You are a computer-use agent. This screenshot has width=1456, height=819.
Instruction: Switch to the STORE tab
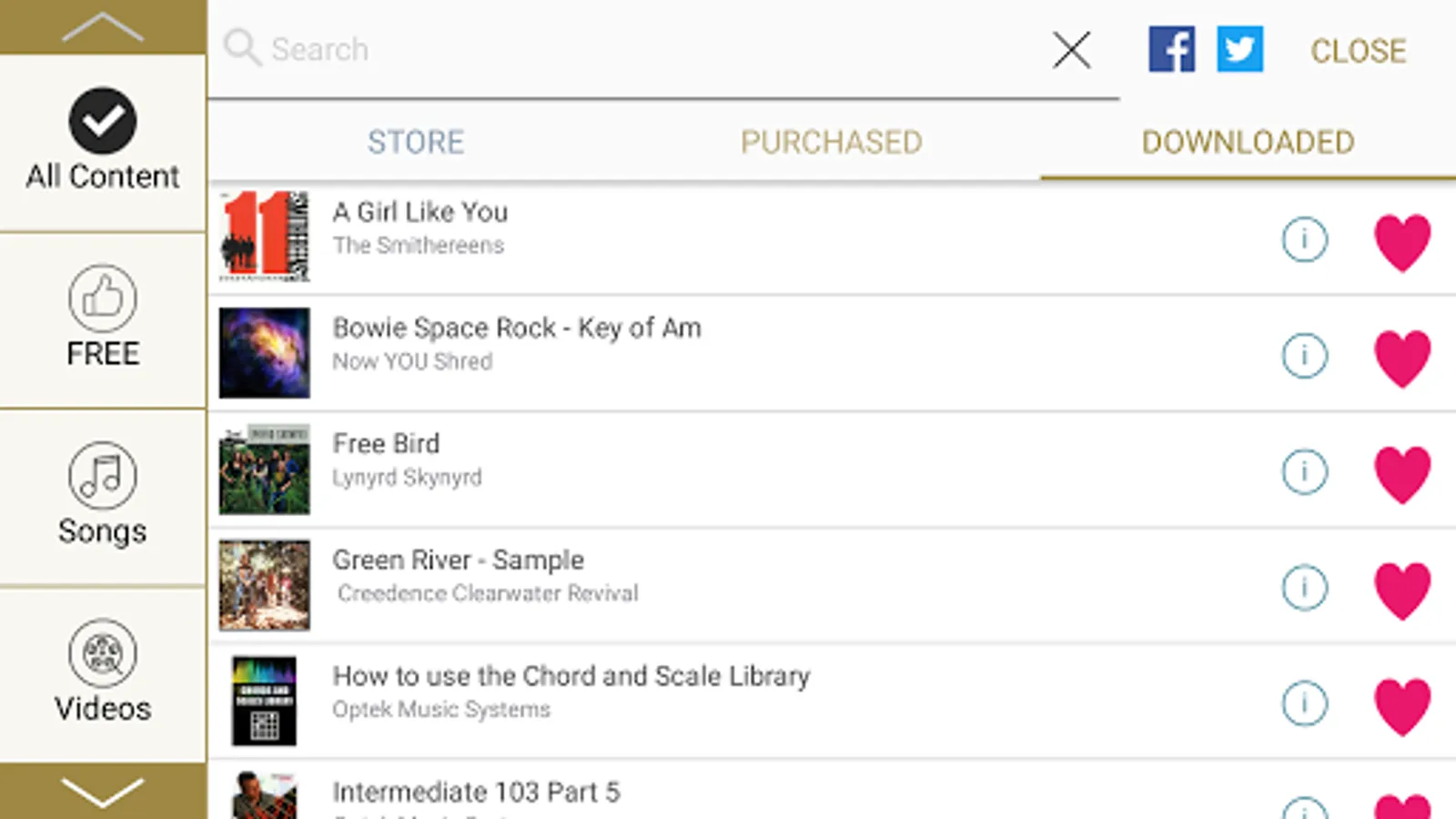point(416,142)
